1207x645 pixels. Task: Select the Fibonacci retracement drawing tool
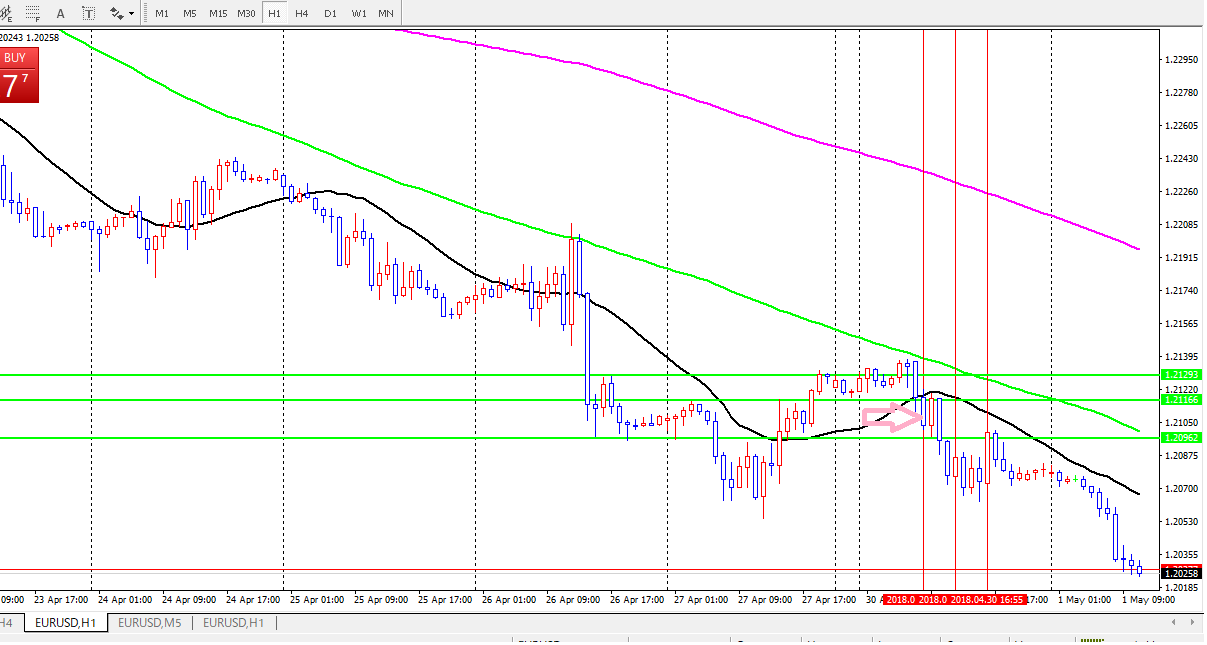coord(33,14)
